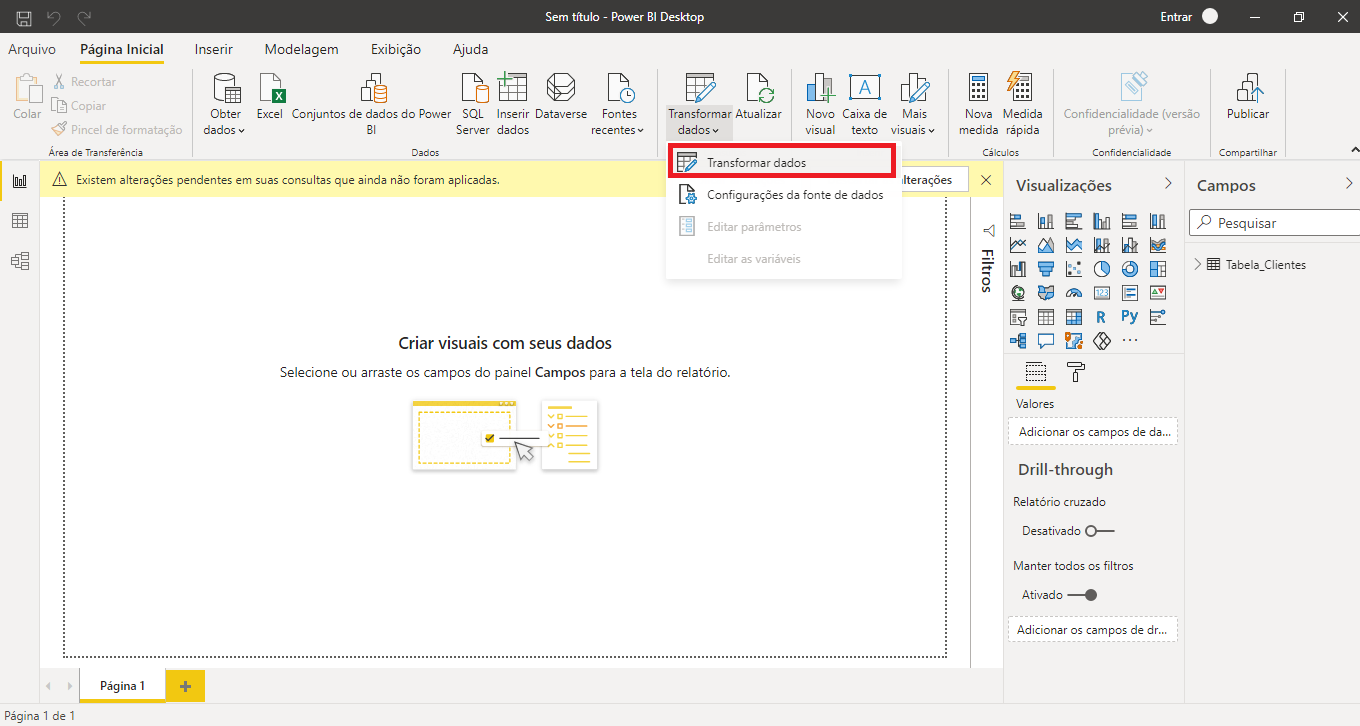Select the Python (Py) visual
The image size is (1360, 726).
pyautogui.click(x=1130, y=317)
